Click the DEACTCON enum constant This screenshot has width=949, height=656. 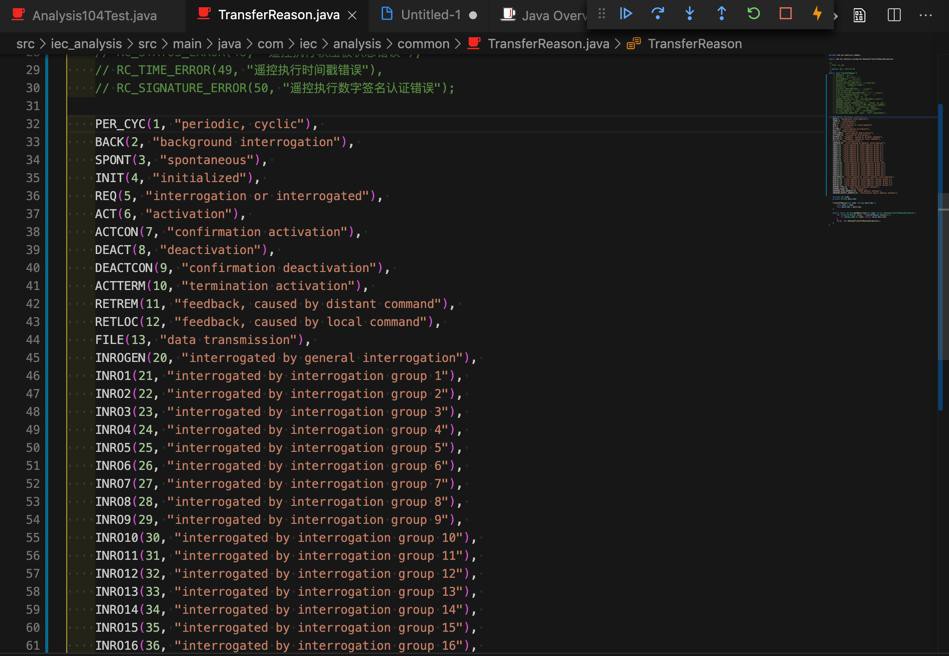click(x=123, y=268)
